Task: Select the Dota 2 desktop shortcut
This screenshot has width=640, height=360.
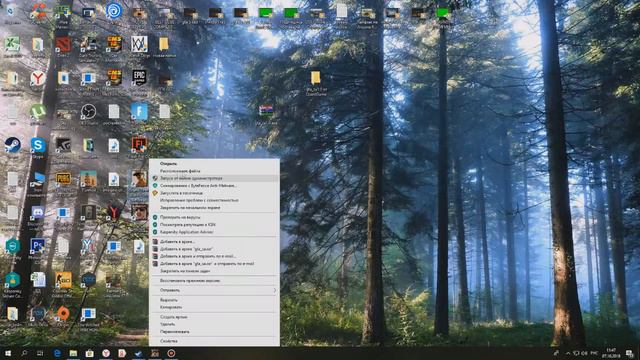Action: click(x=63, y=44)
